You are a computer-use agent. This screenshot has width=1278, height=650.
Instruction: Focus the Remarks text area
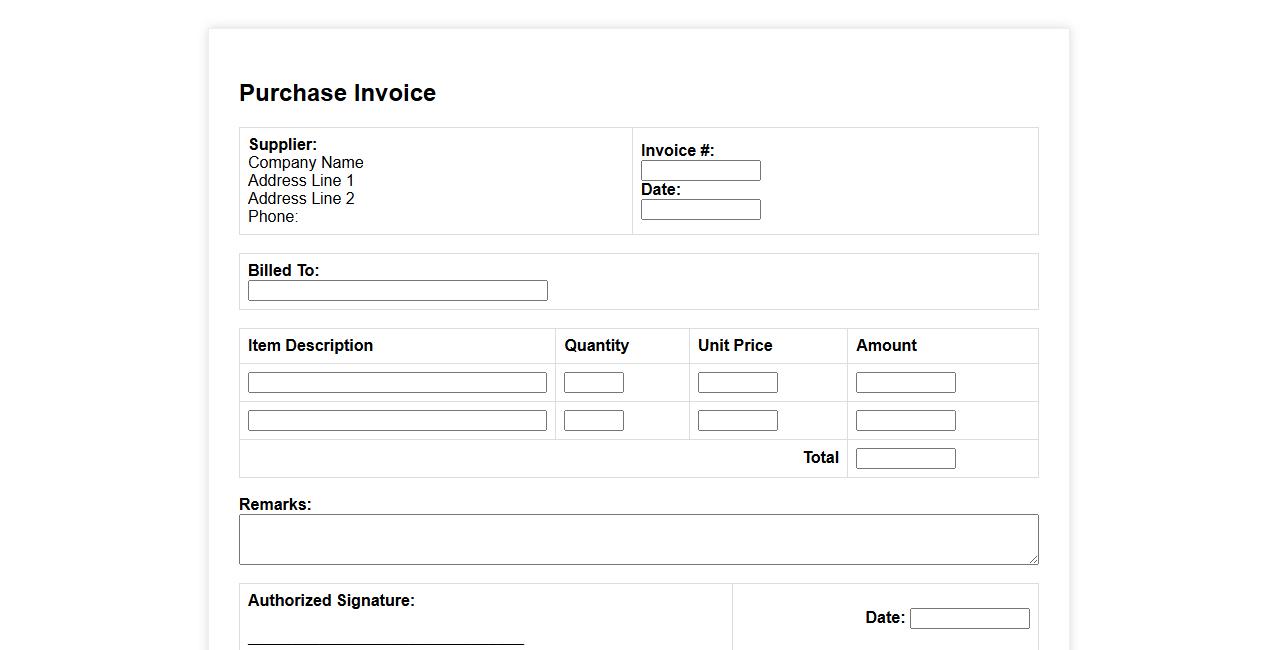click(638, 540)
